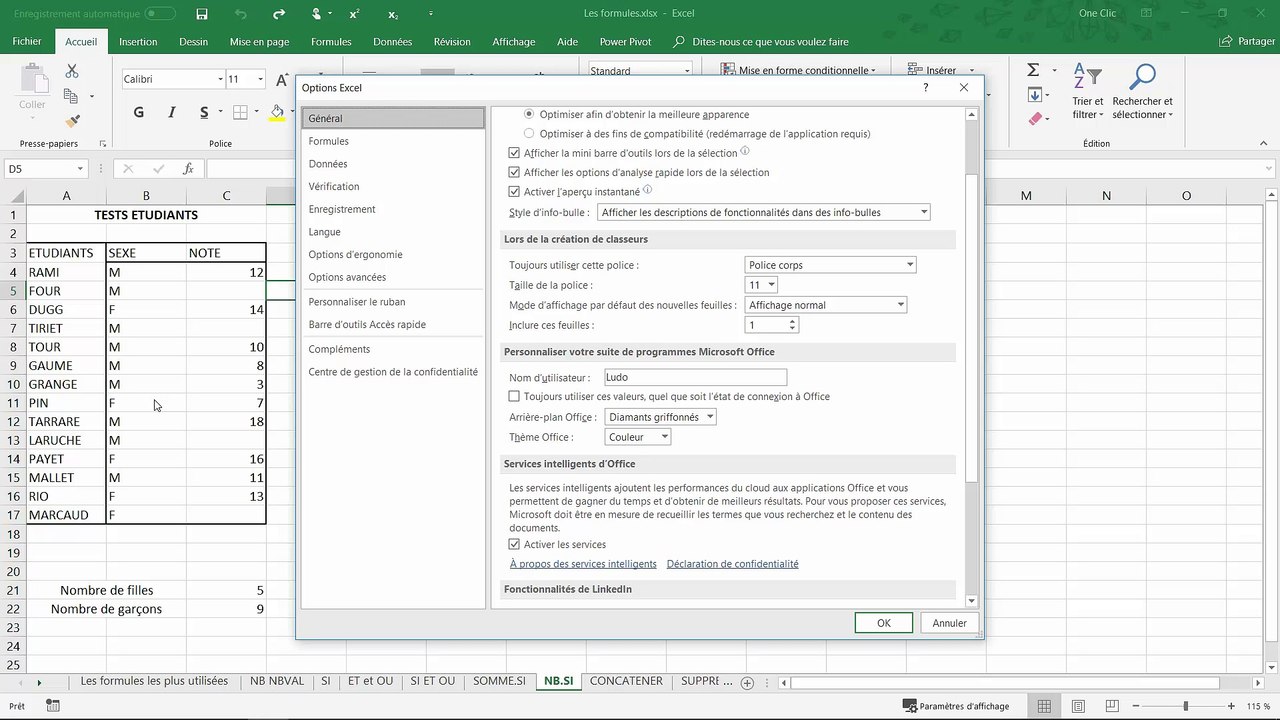The image size is (1280, 720).
Task: Click the help question mark in Options Excel
Action: 926,88
